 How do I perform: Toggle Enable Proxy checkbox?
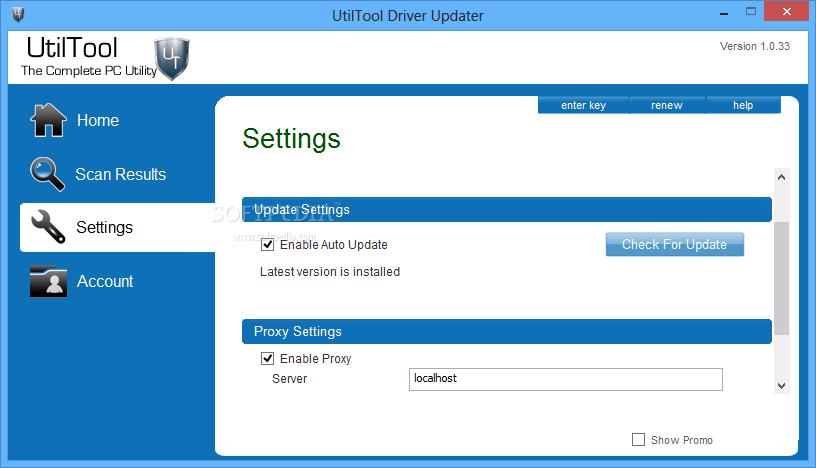267,358
